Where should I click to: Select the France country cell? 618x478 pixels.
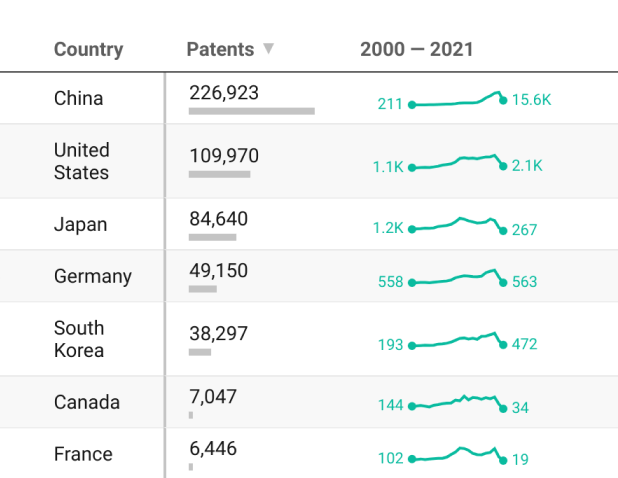tap(83, 454)
